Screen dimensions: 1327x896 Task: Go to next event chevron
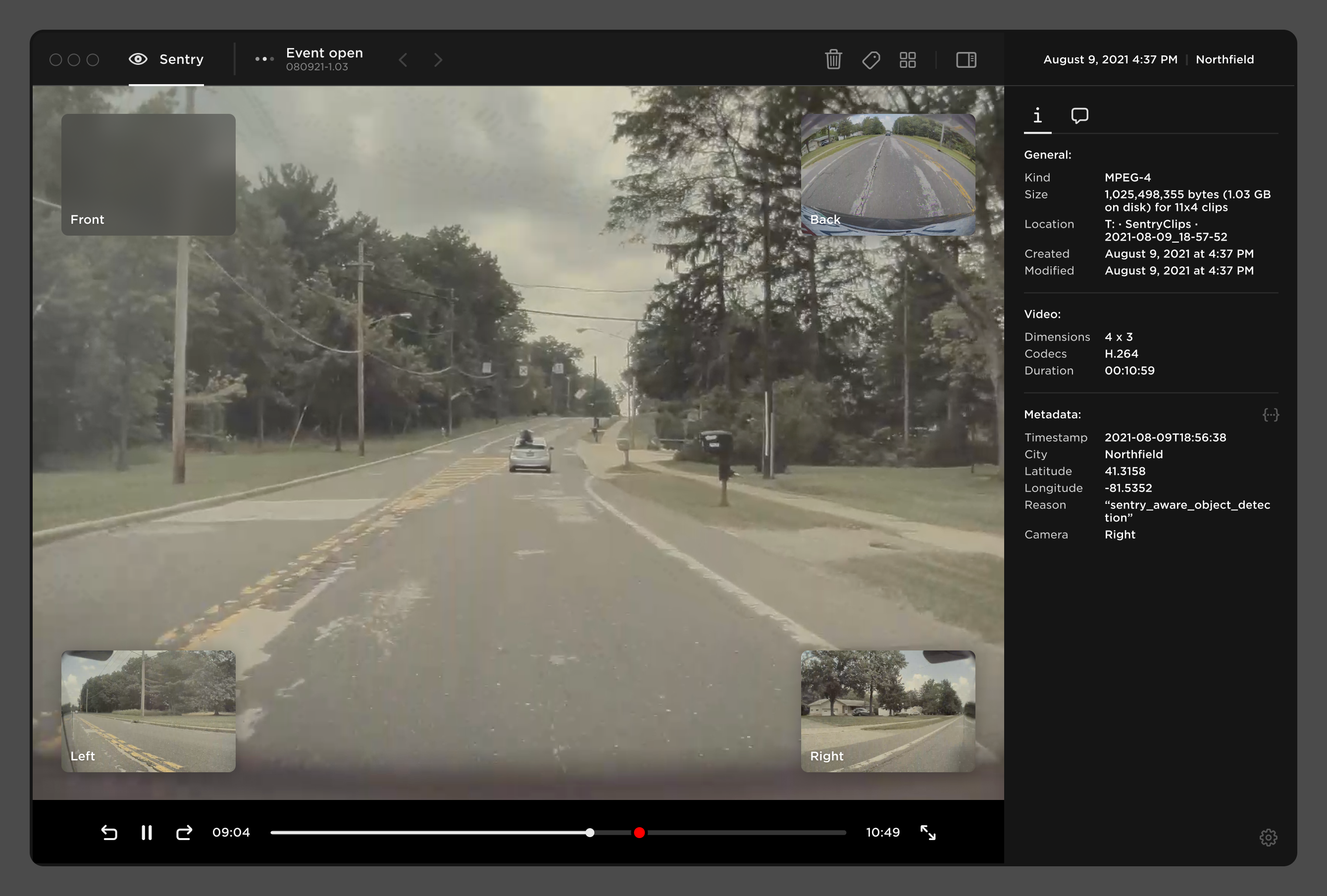pos(438,59)
